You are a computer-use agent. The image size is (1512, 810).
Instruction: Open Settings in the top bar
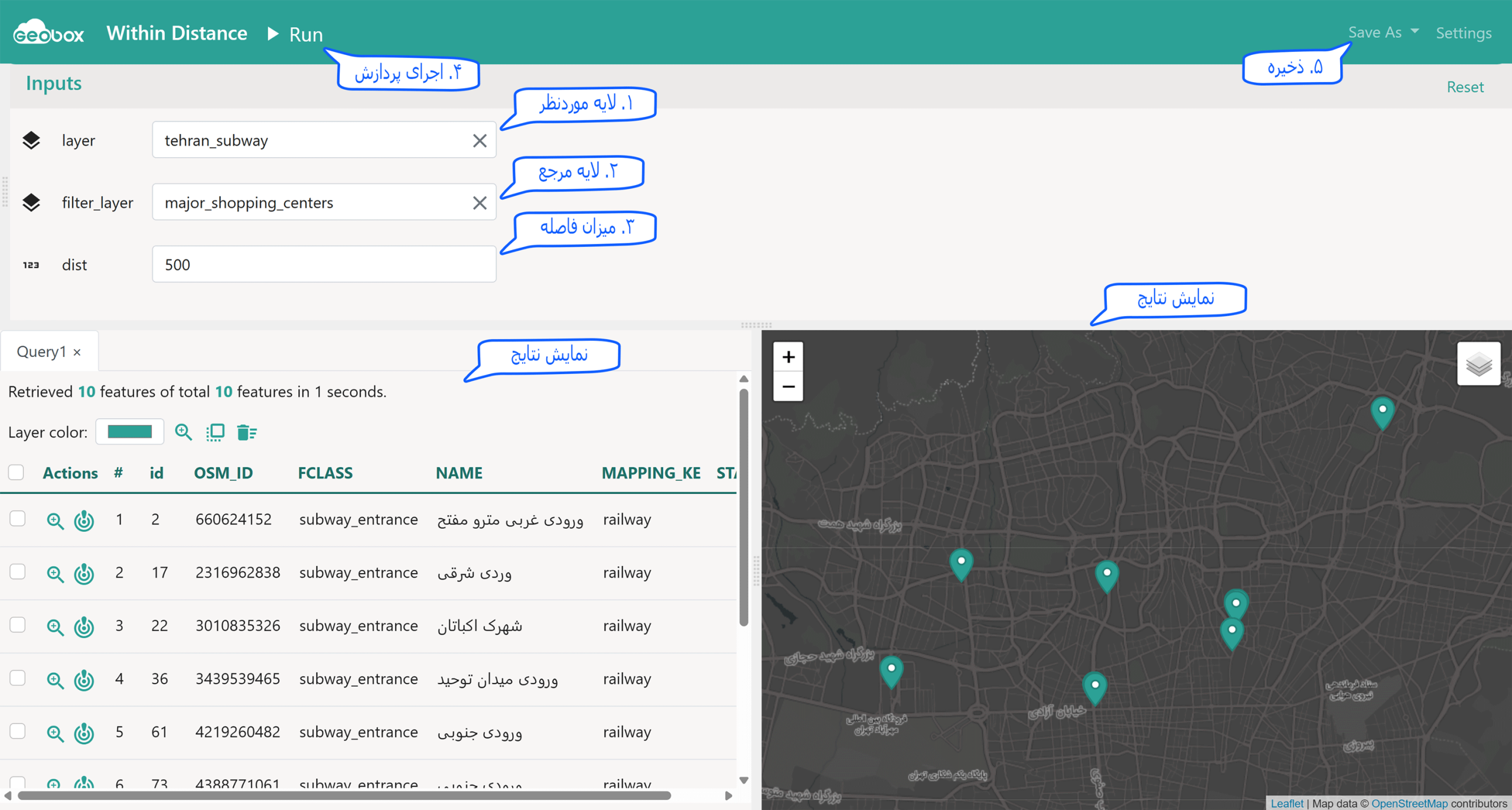(x=1464, y=33)
